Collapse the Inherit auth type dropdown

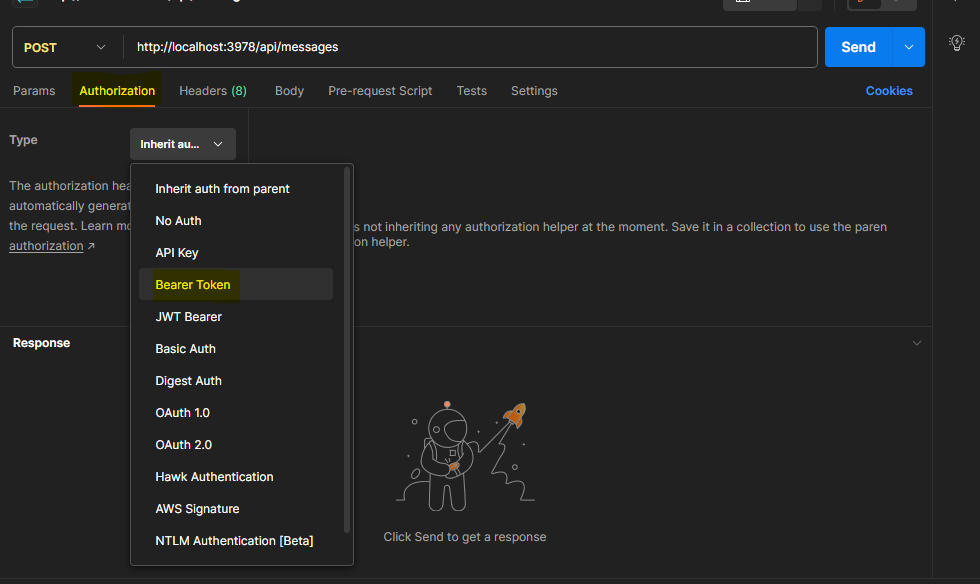coord(182,144)
